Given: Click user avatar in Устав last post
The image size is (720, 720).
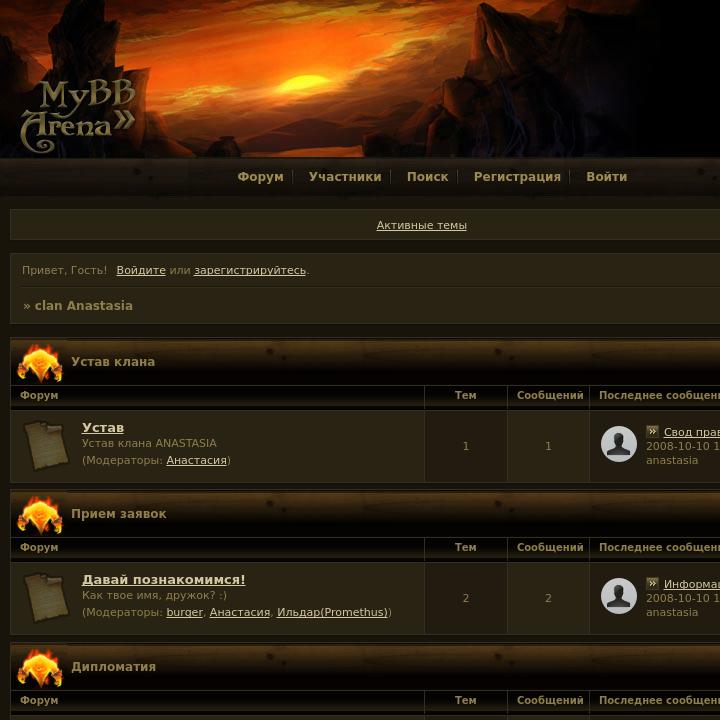Looking at the screenshot, I should tap(619, 444).
